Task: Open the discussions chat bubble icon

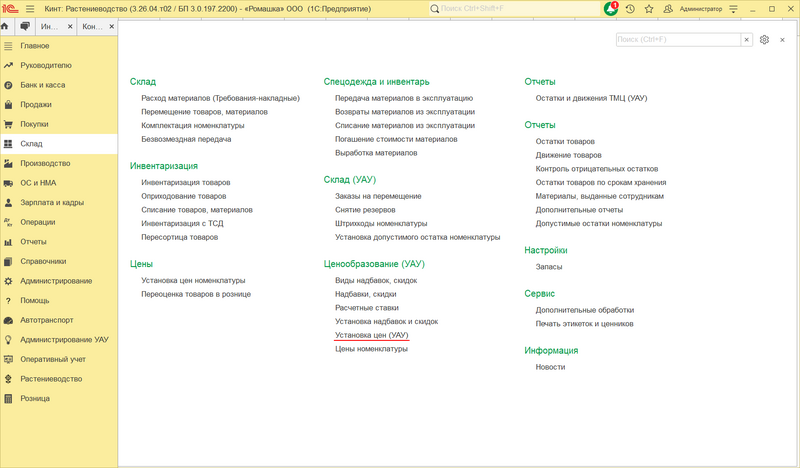Action: 24,26
